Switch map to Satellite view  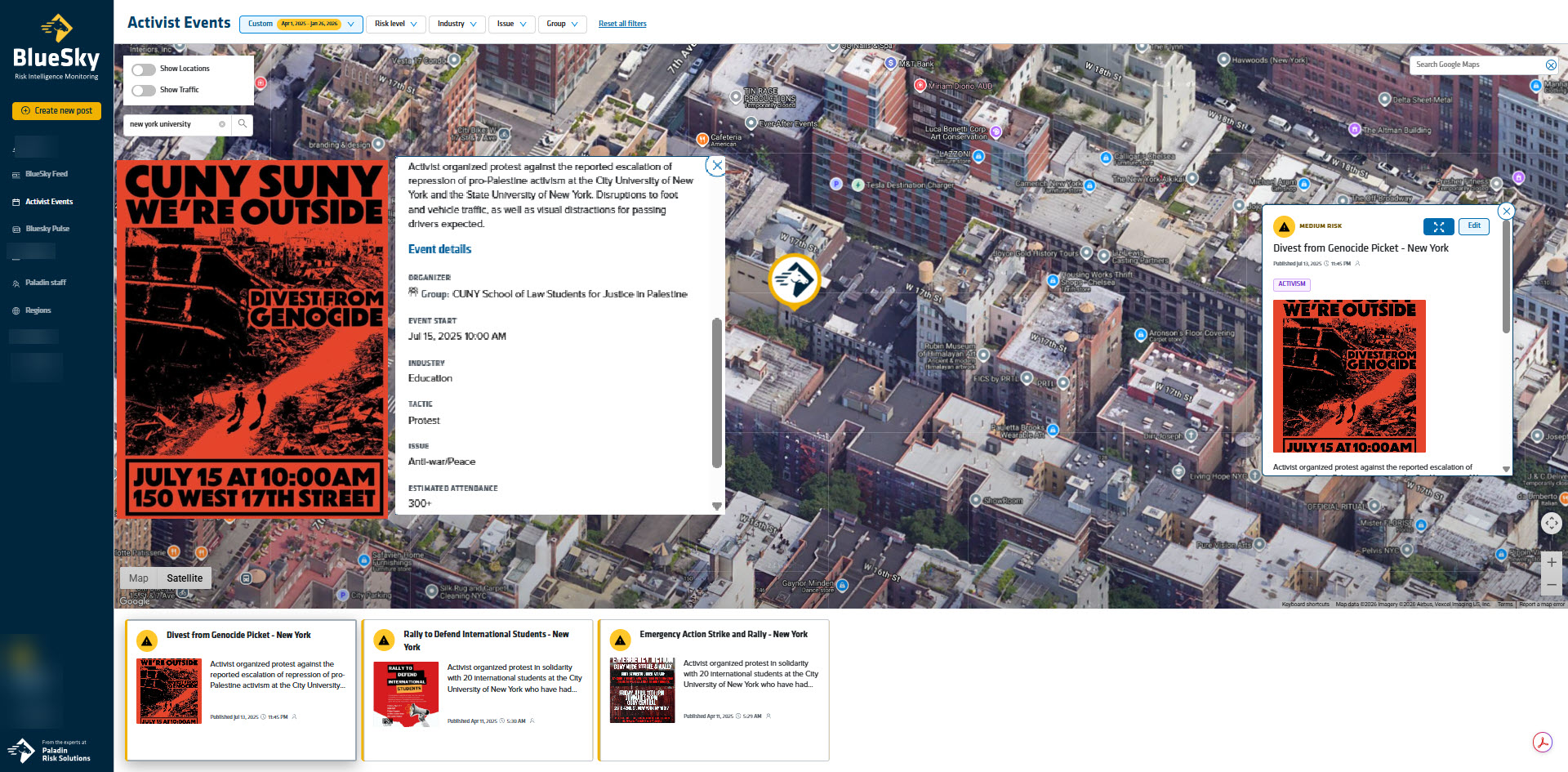pos(185,578)
